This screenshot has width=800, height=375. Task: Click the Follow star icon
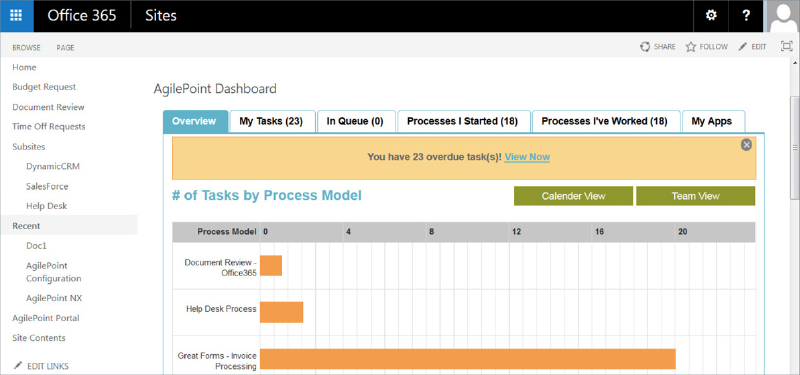[x=691, y=47]
